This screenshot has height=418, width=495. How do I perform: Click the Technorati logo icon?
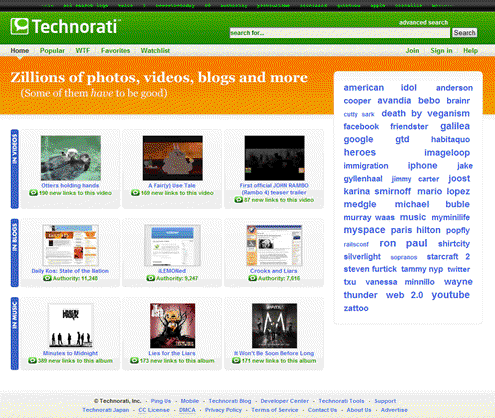[19, 26]
